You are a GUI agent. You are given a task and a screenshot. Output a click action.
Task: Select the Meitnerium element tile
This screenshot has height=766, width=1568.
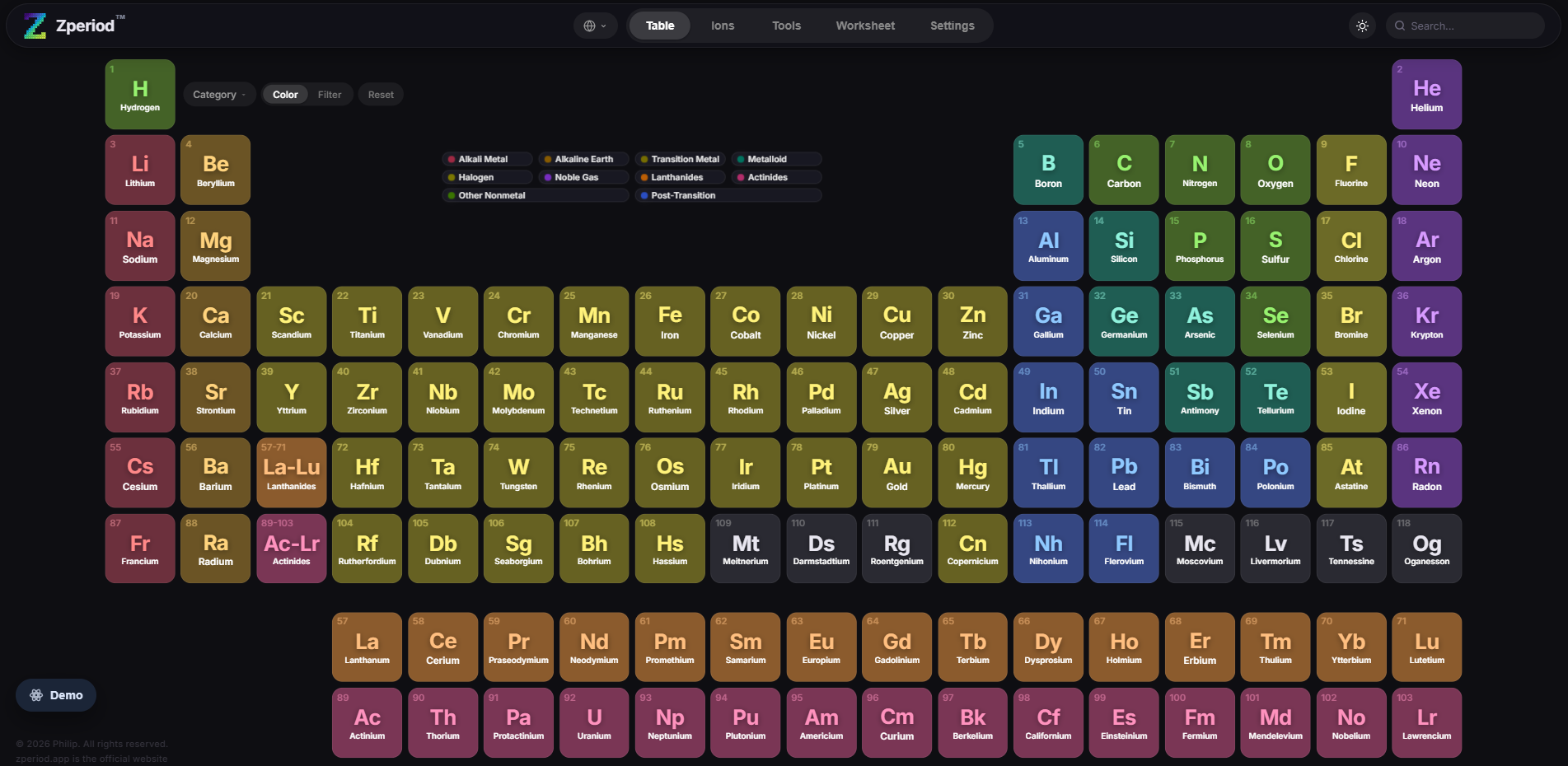click(x=746, y=549)
